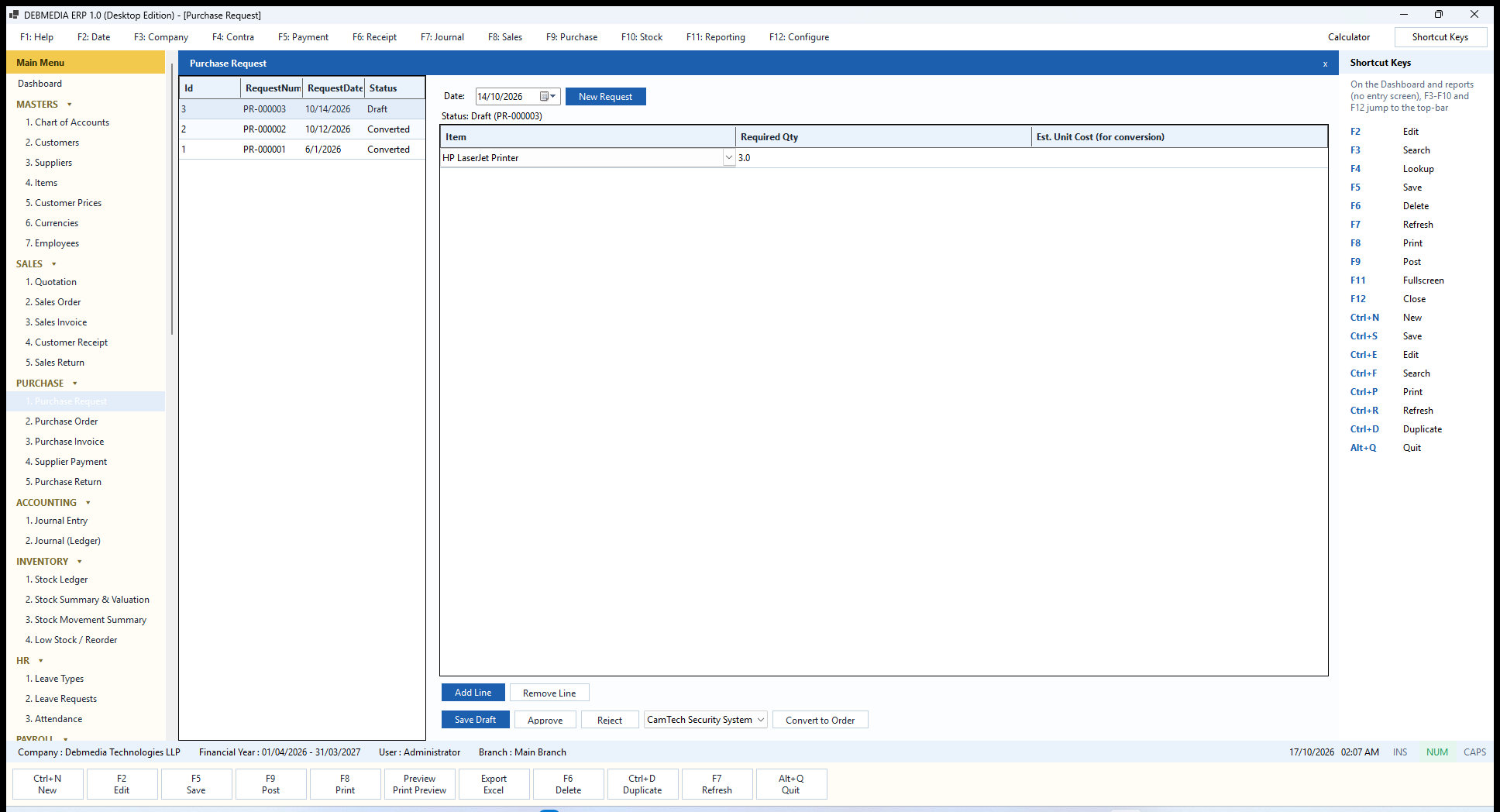
Task: Click Ctrl+D Duplicate toolbar button
Action: 642,784
